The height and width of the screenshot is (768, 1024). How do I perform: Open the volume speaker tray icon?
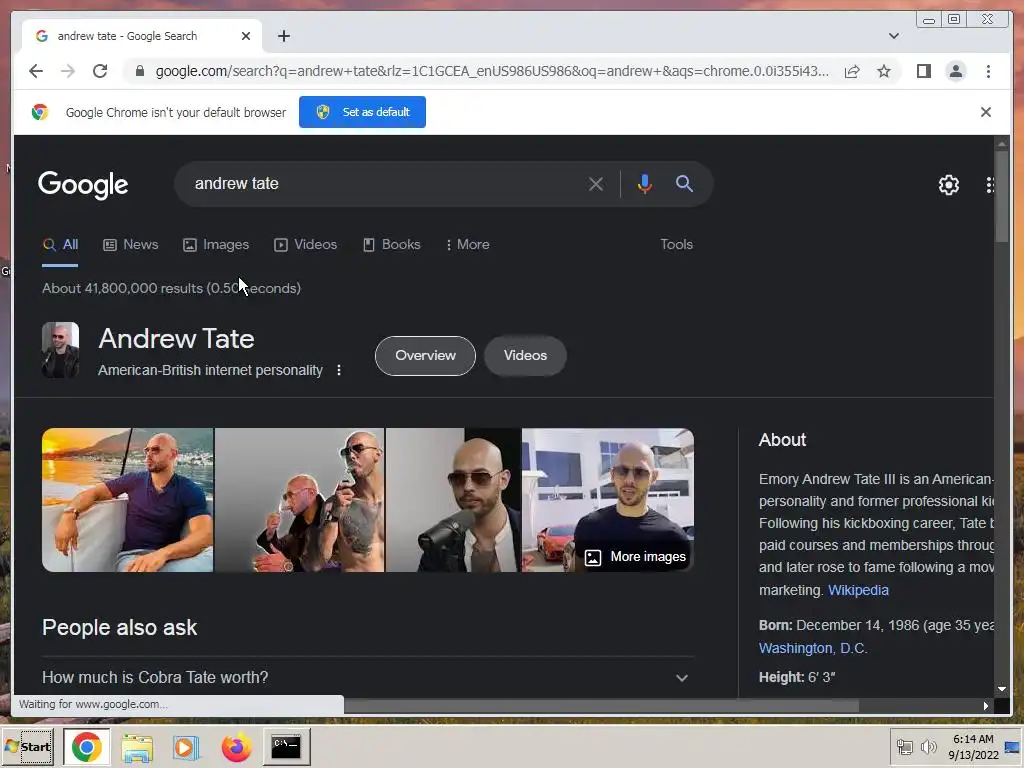928,746
